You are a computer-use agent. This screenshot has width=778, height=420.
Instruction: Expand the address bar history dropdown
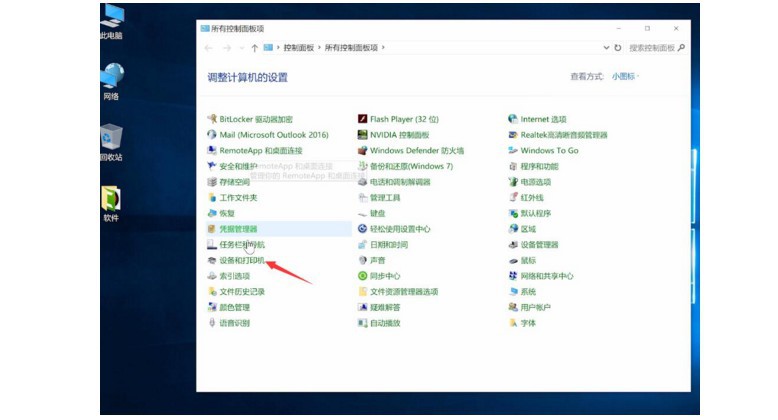tap(606, 48)
